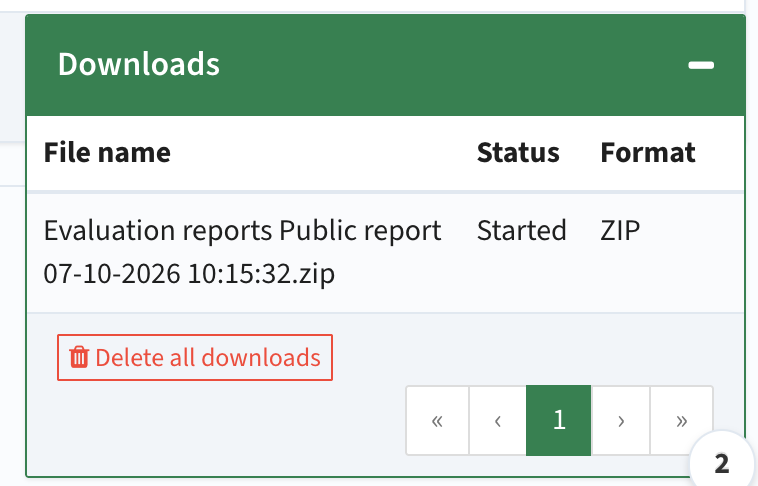This screenshot has width=758, height=486.
Task: Select the Evaluation reports Public report zip file
Action: coord(242,252)
